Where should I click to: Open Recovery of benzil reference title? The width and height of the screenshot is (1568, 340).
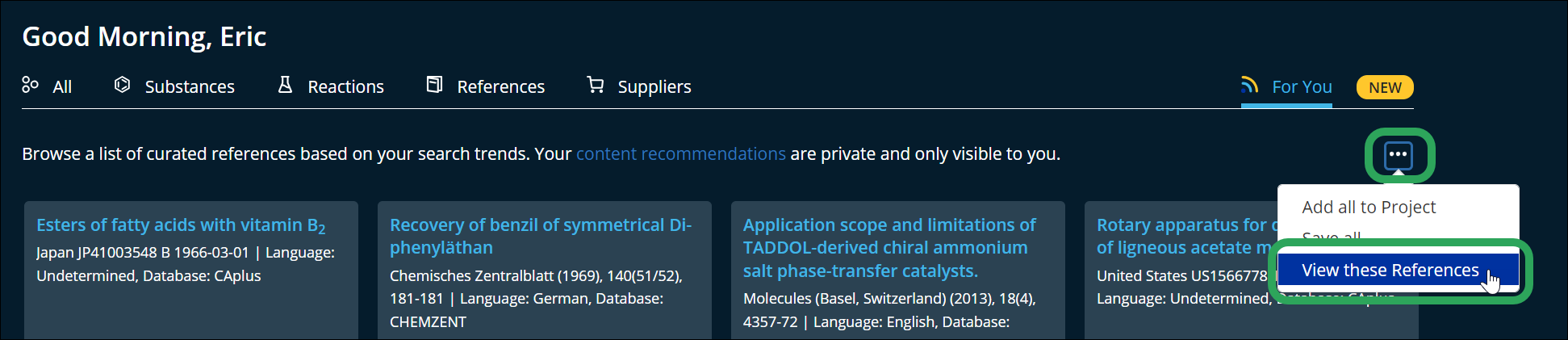tap(541, 236)
